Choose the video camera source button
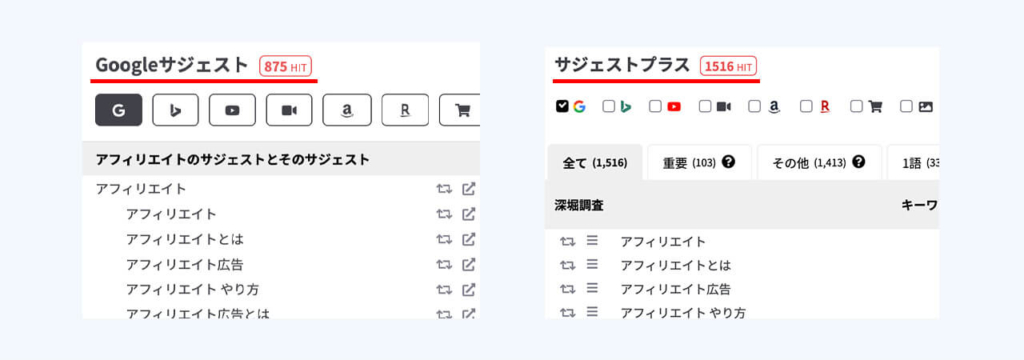The image size is (1024, 360). [289, 110]
